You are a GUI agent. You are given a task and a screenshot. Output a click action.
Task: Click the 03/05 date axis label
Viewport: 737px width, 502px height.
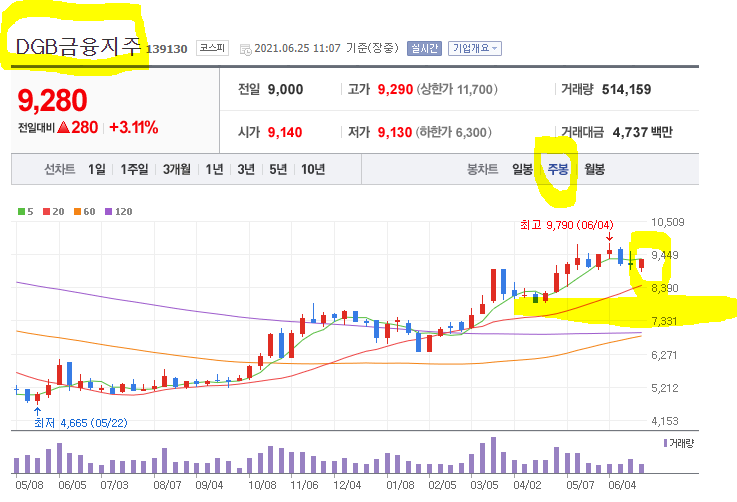(485, 485)
